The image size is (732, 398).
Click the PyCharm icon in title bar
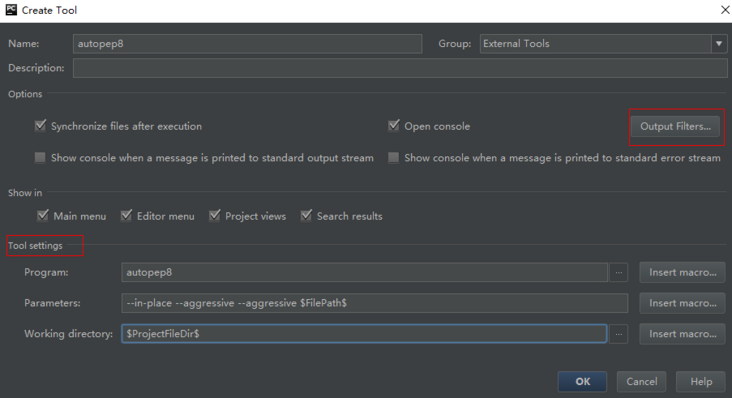(x=11, y=10)
